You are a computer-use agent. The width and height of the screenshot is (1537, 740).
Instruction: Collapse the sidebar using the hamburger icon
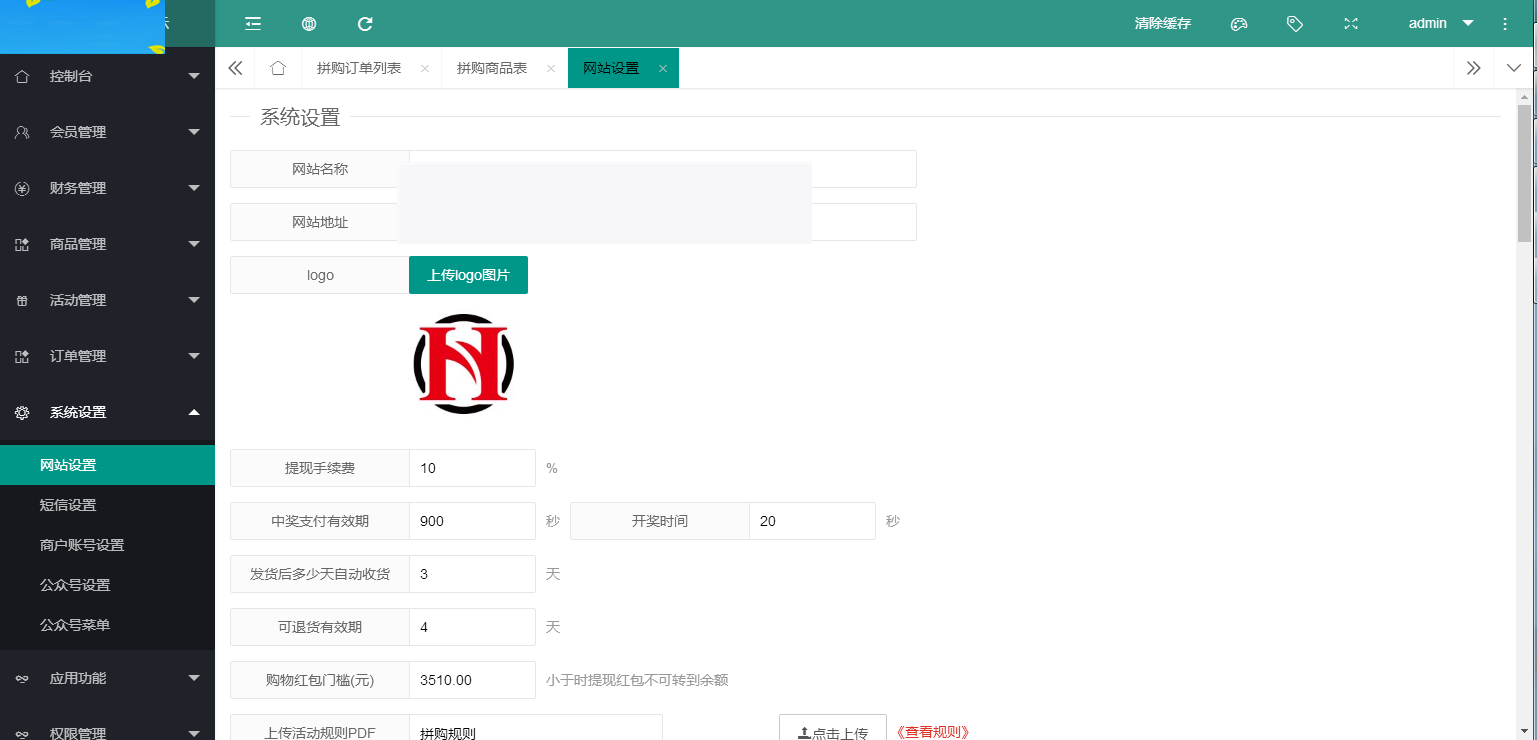point(252,23)
